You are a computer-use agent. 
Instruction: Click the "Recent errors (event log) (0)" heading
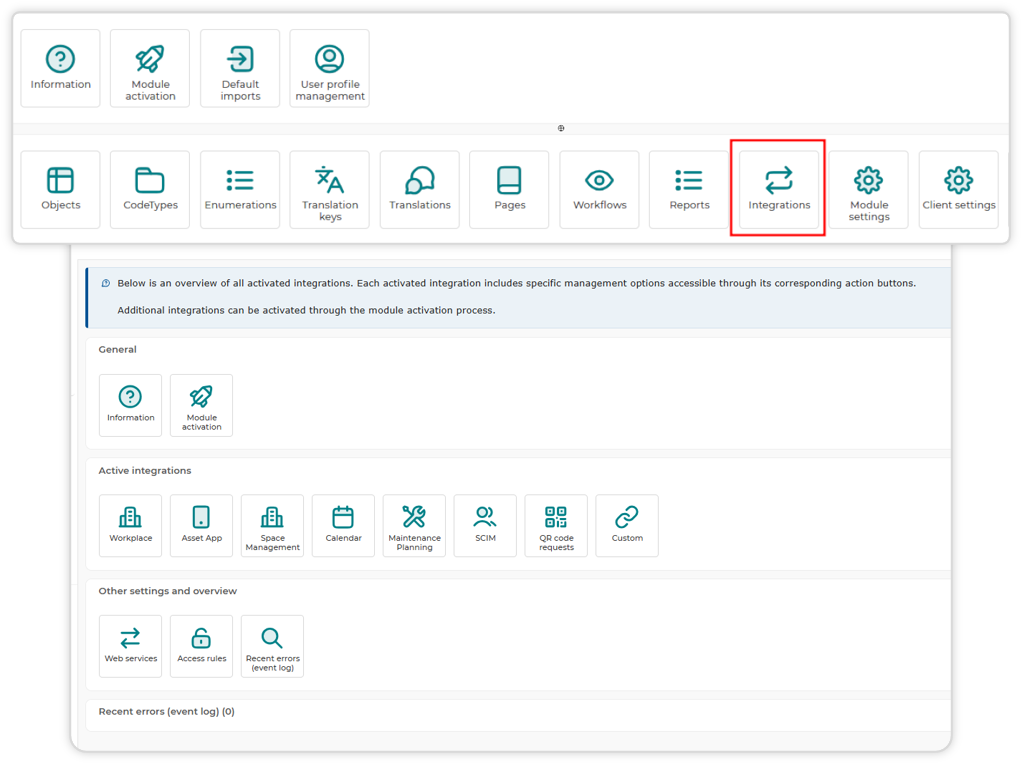coord(166,711)
